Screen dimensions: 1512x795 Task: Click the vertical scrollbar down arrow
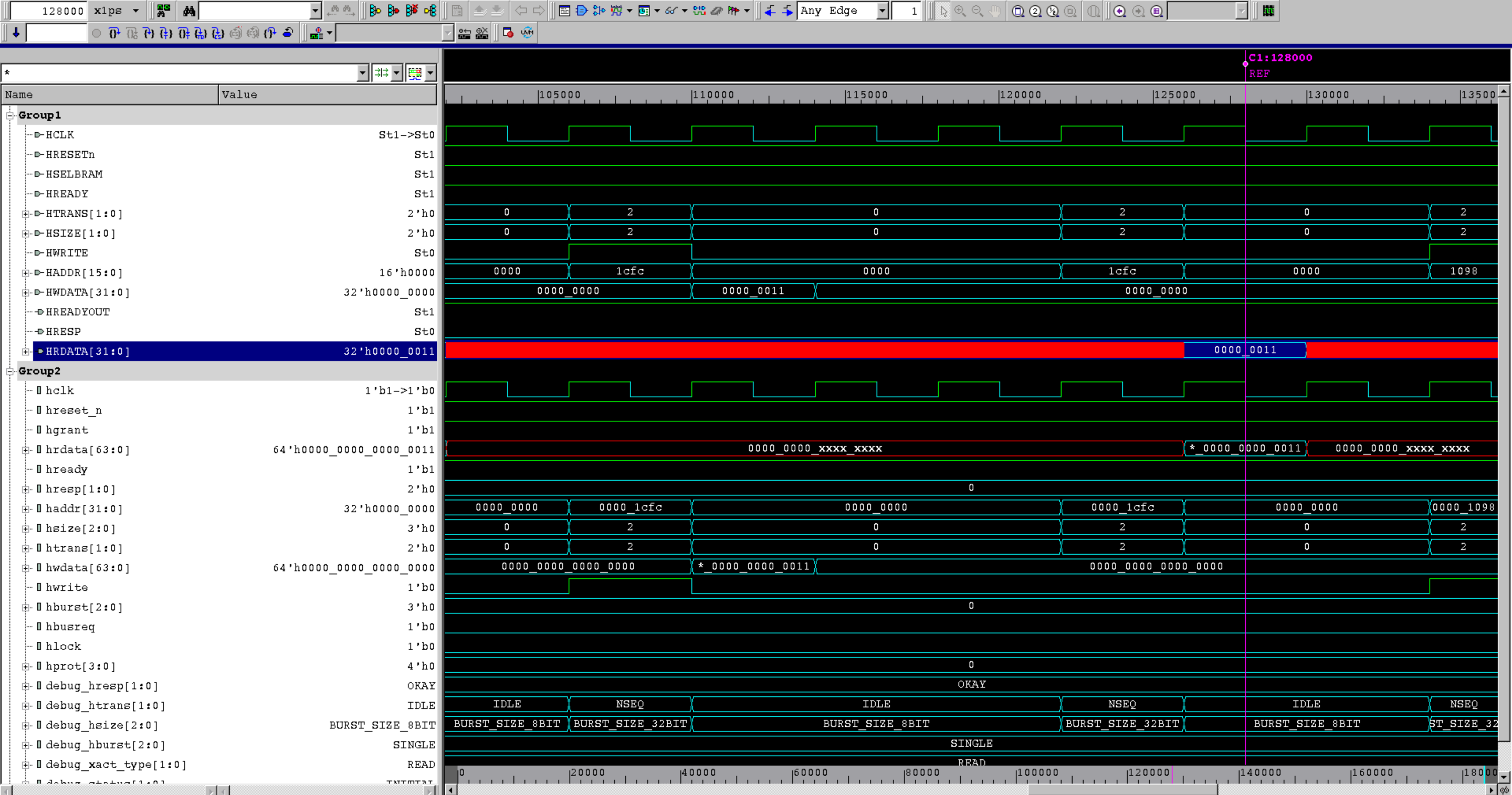pyautogui.click(x=1504, y=776)
